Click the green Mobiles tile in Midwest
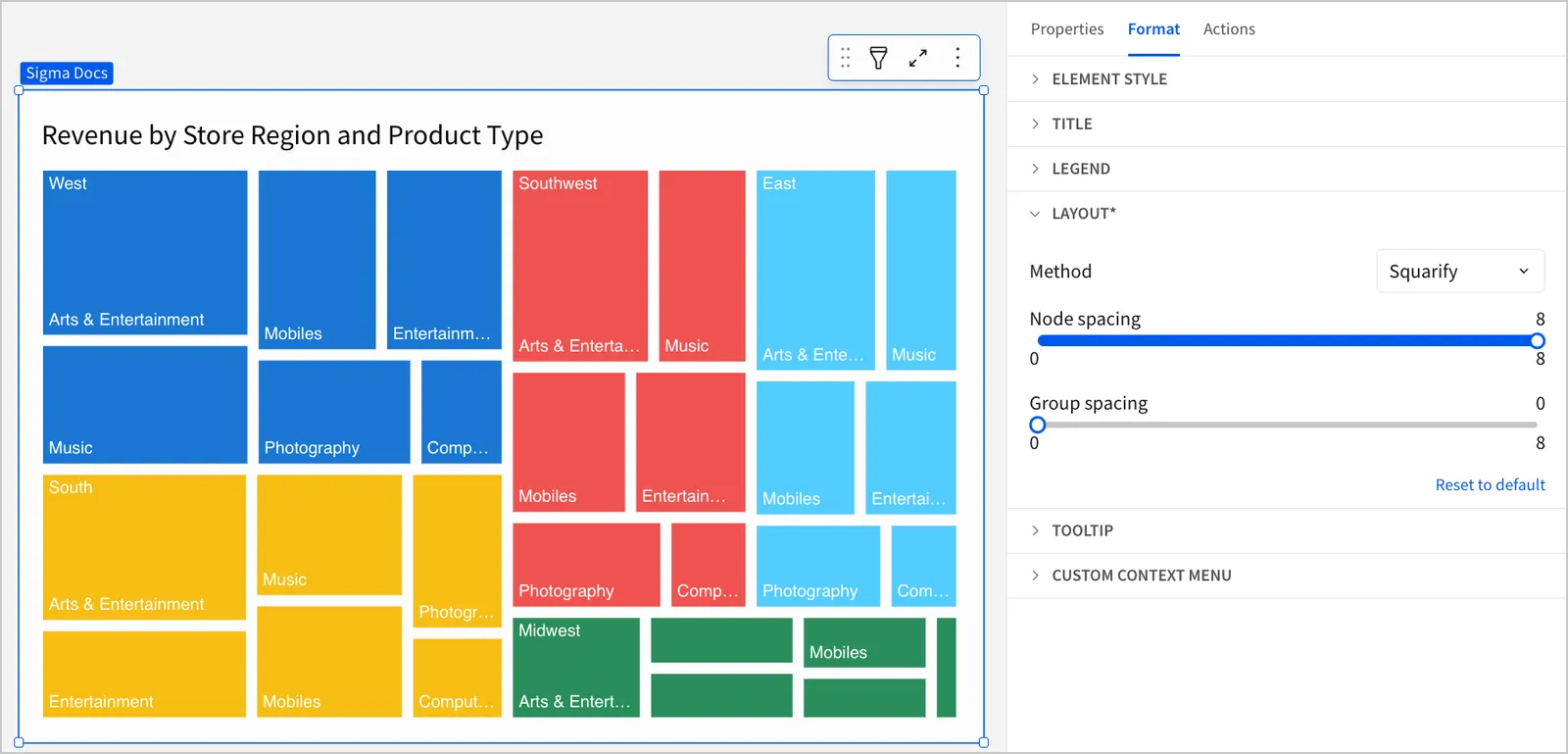1568x754 pixels. [x=864, y=642]
